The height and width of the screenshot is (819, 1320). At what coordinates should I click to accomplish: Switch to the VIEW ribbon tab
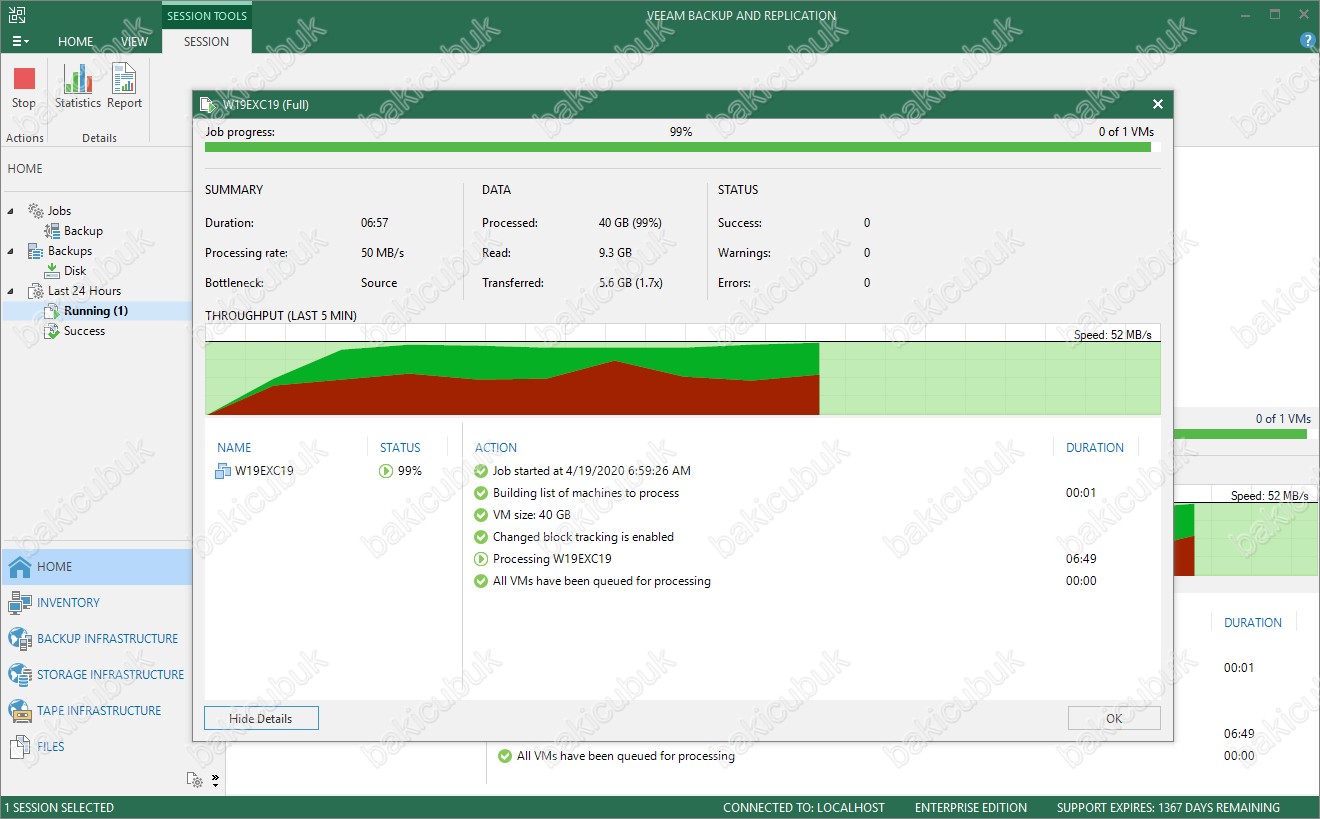tap(134, 41)
